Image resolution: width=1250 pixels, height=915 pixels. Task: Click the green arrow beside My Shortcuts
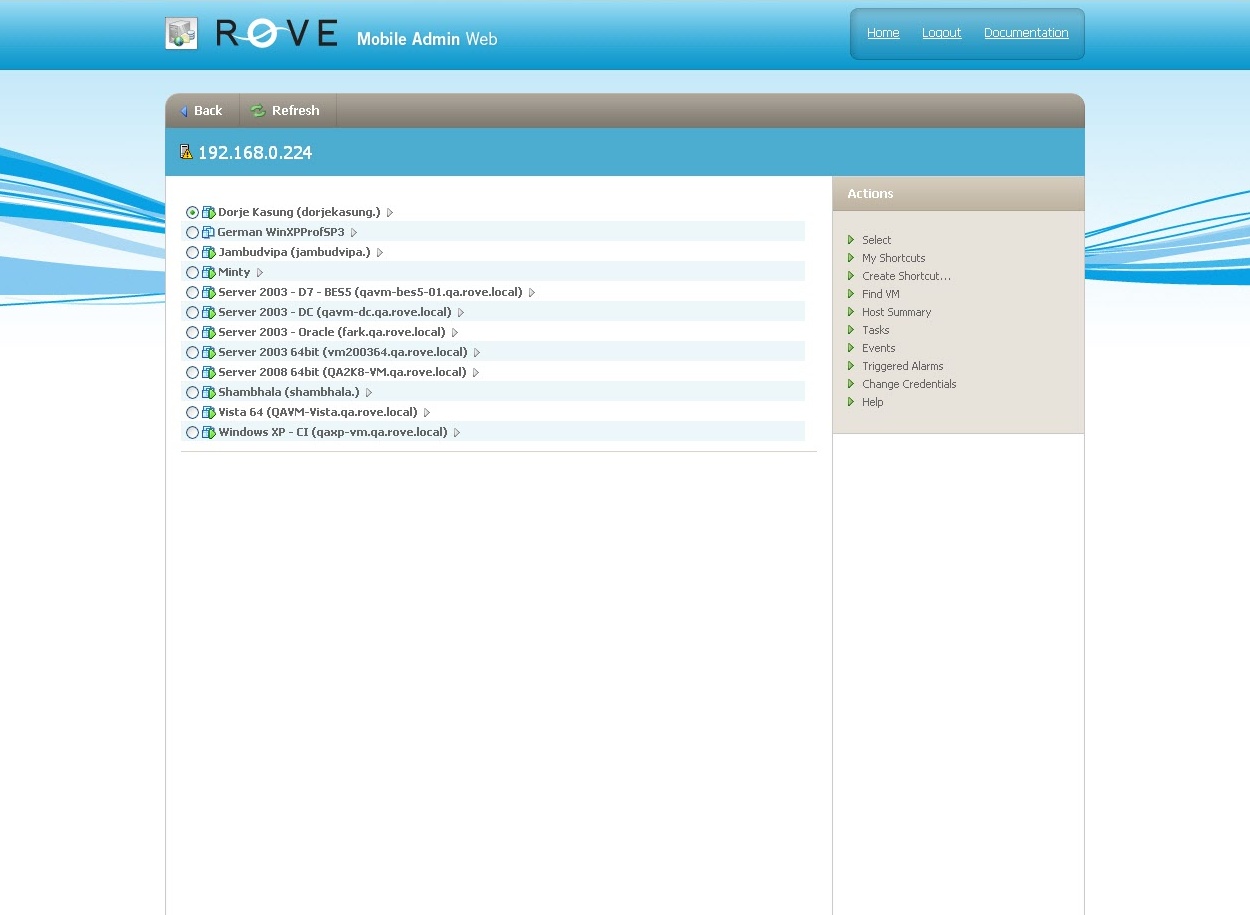851,258
